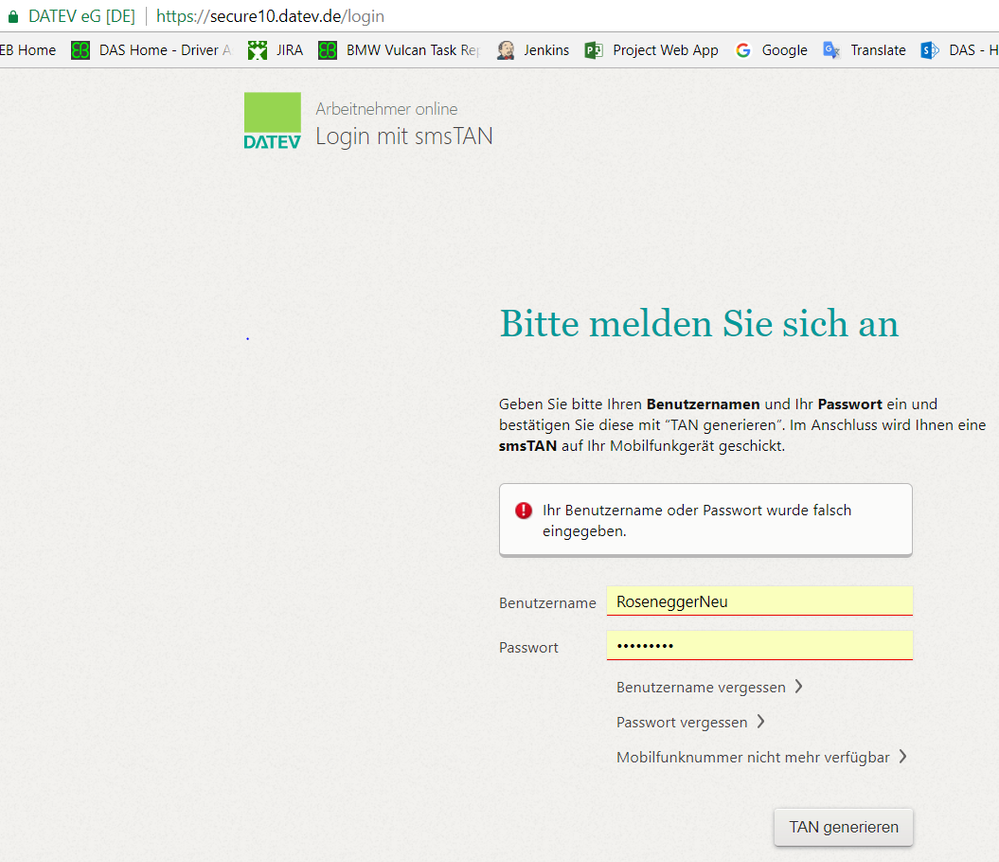
Task: Click the Jenkins butler favicon
Action: click(x=506, y=50)
